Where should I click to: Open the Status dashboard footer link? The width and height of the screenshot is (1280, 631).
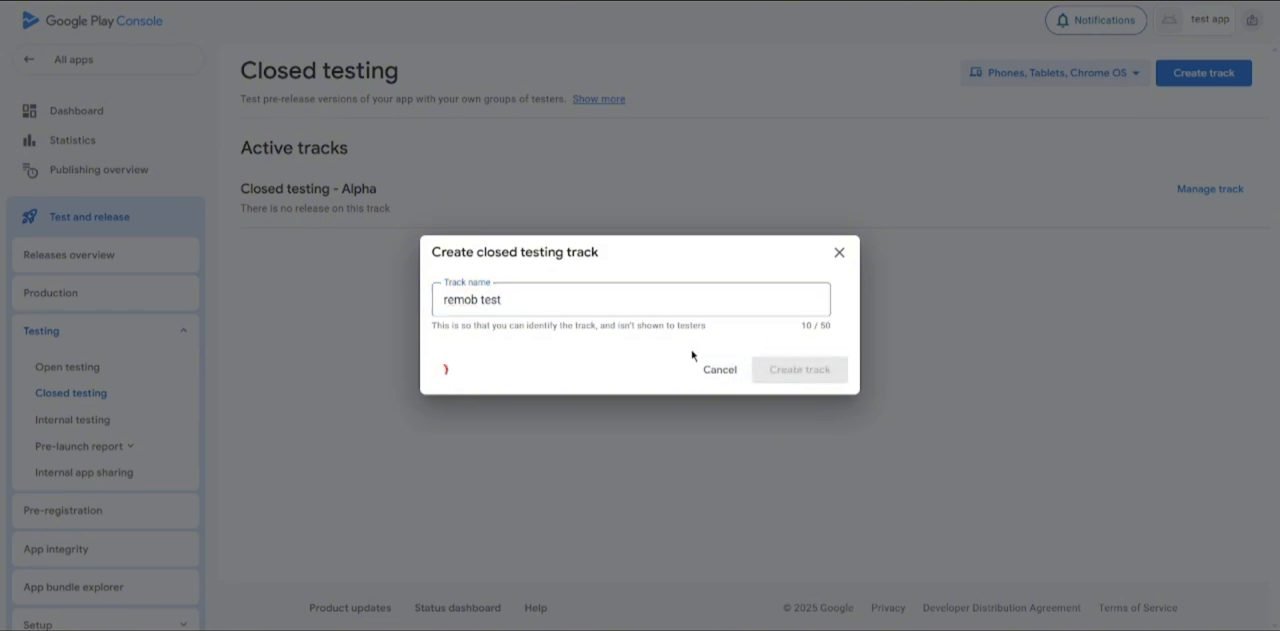pos(458,608)
